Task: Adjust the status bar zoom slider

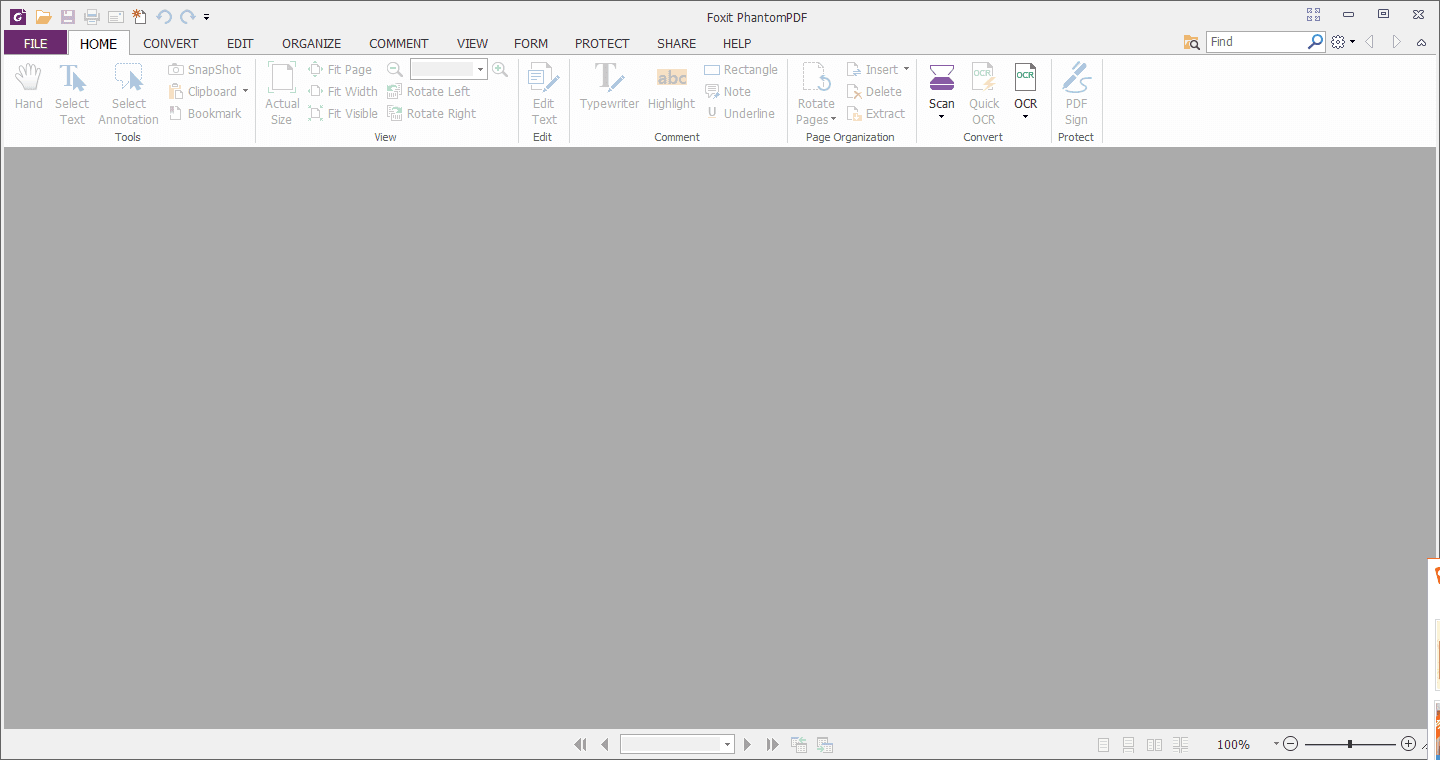Action: [x=1350, y=744]
